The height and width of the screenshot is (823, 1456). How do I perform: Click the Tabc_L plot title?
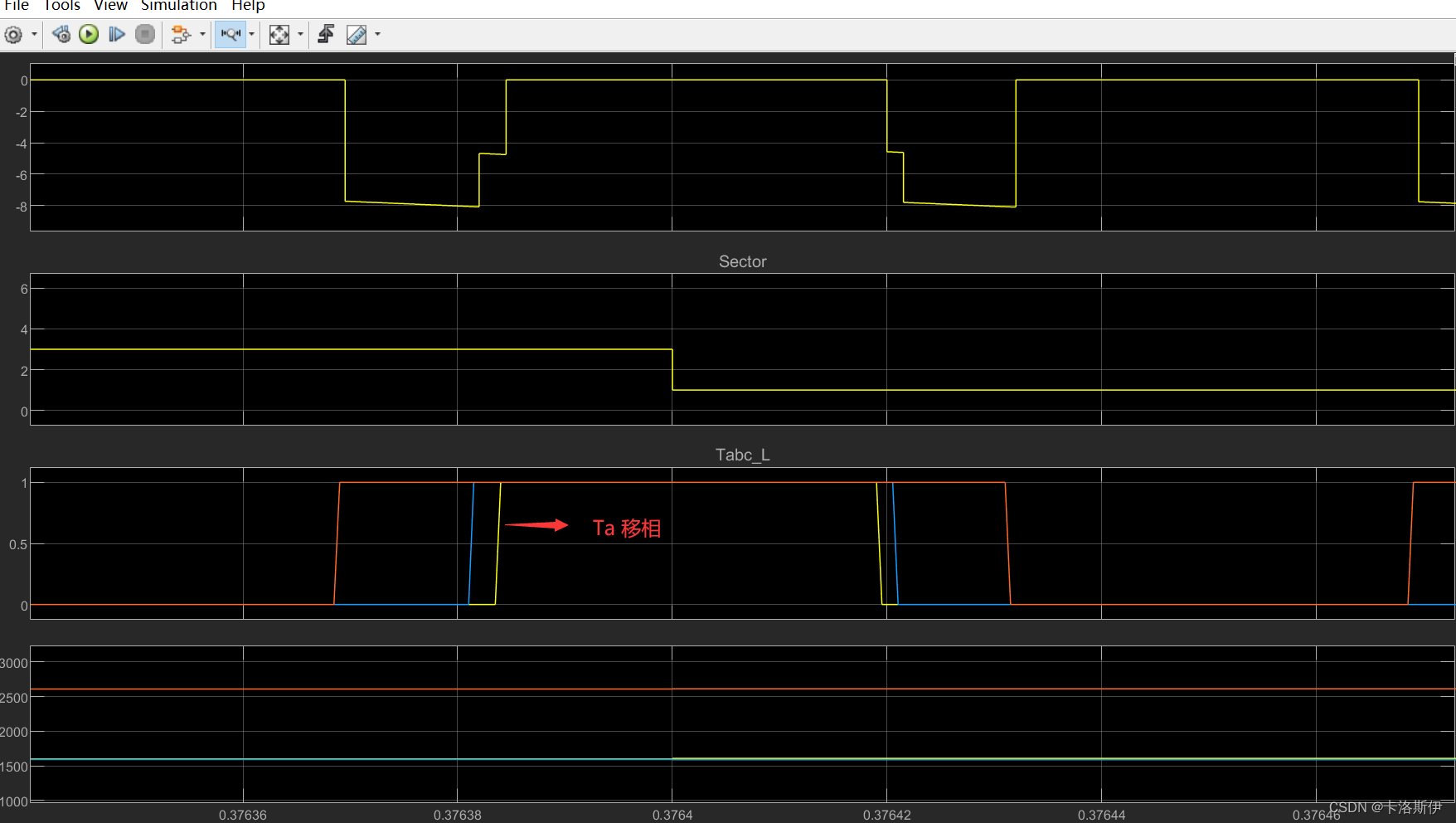click(742, 455)
